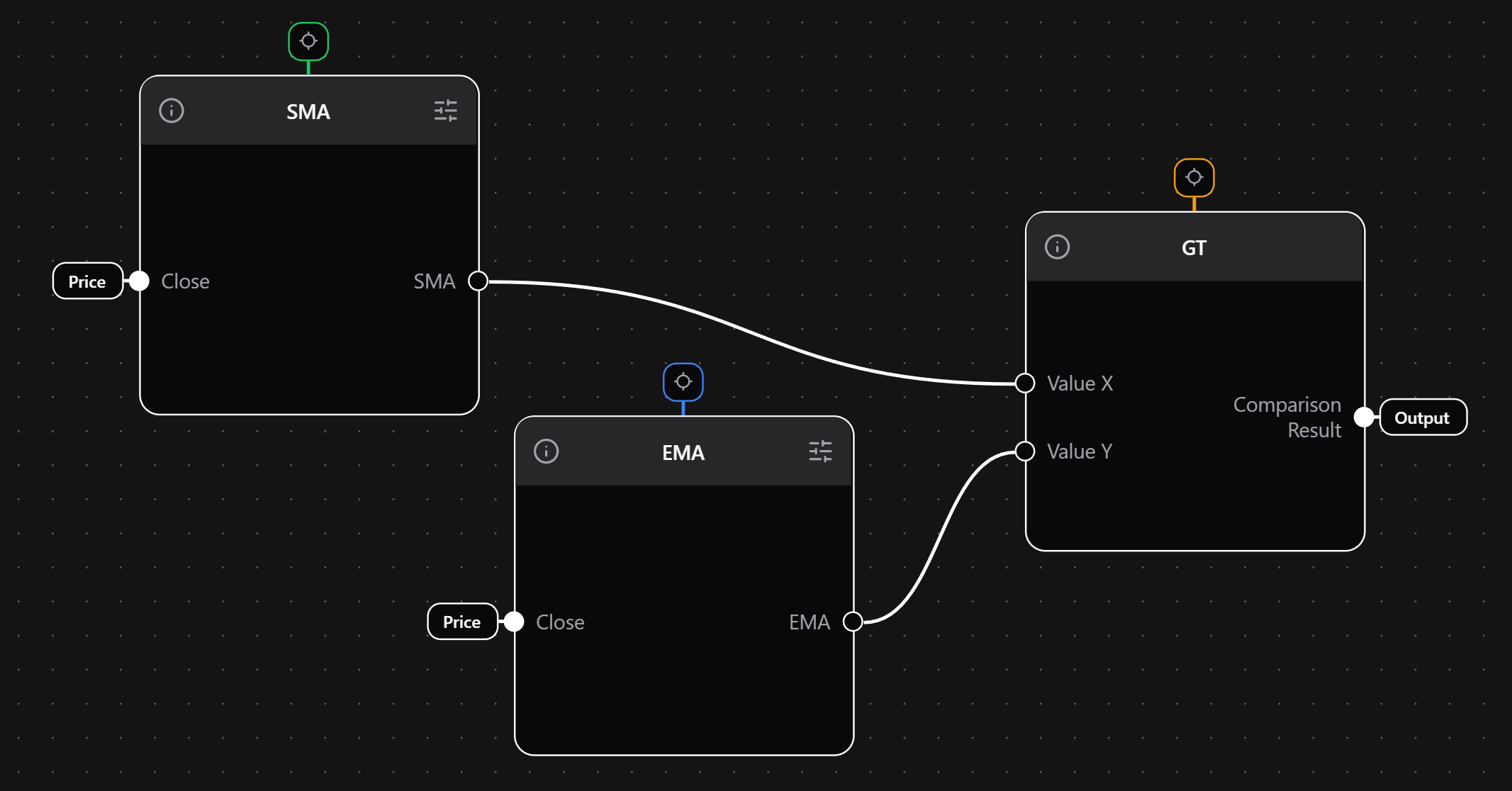The height and width of the screenshot is (791, 1512).
Task: Click the Price label feeding SMA
Action: pyautogui.click(x=86, y=281)
